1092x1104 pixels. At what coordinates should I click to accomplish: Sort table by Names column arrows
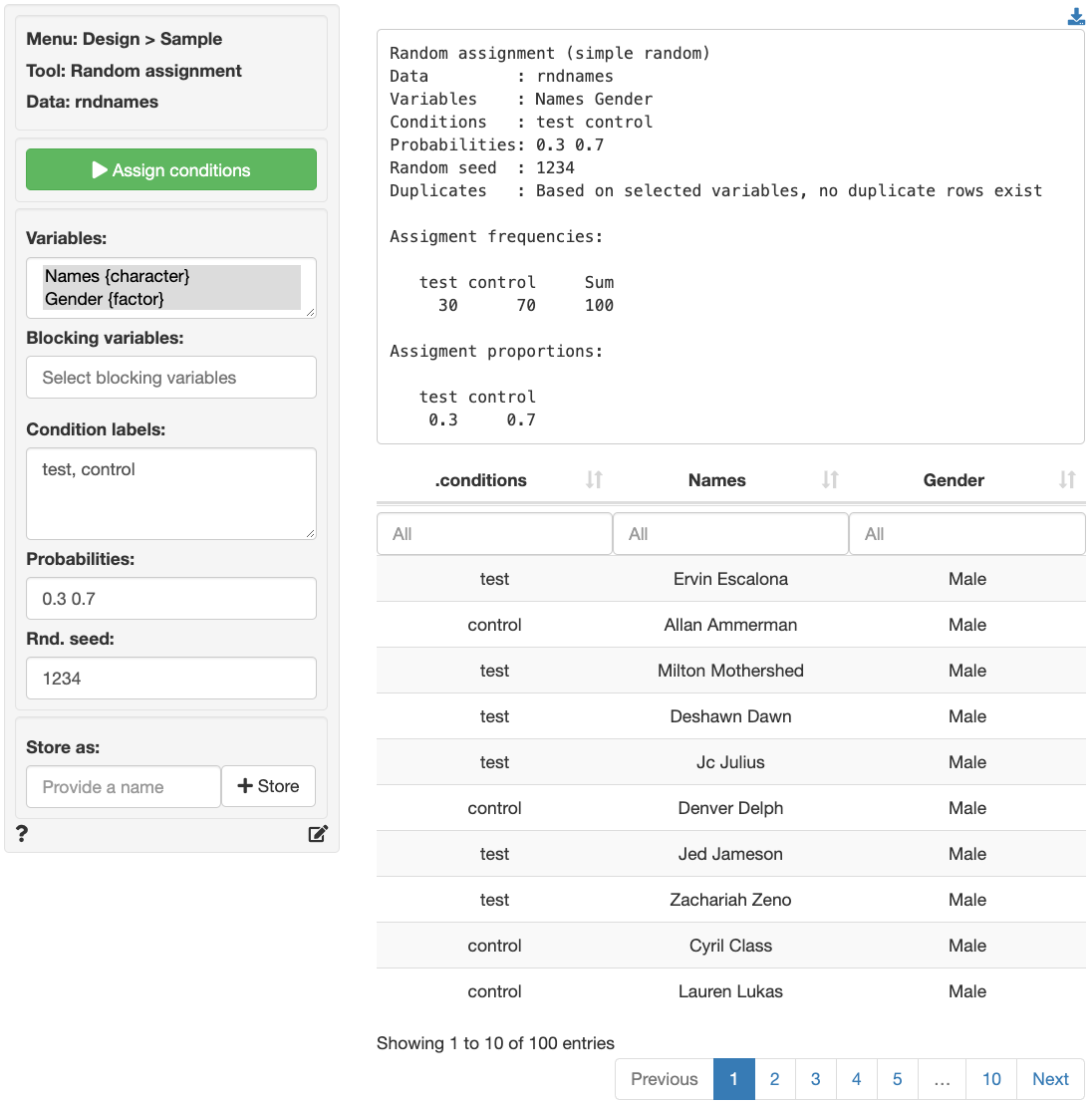coord(830,480)
